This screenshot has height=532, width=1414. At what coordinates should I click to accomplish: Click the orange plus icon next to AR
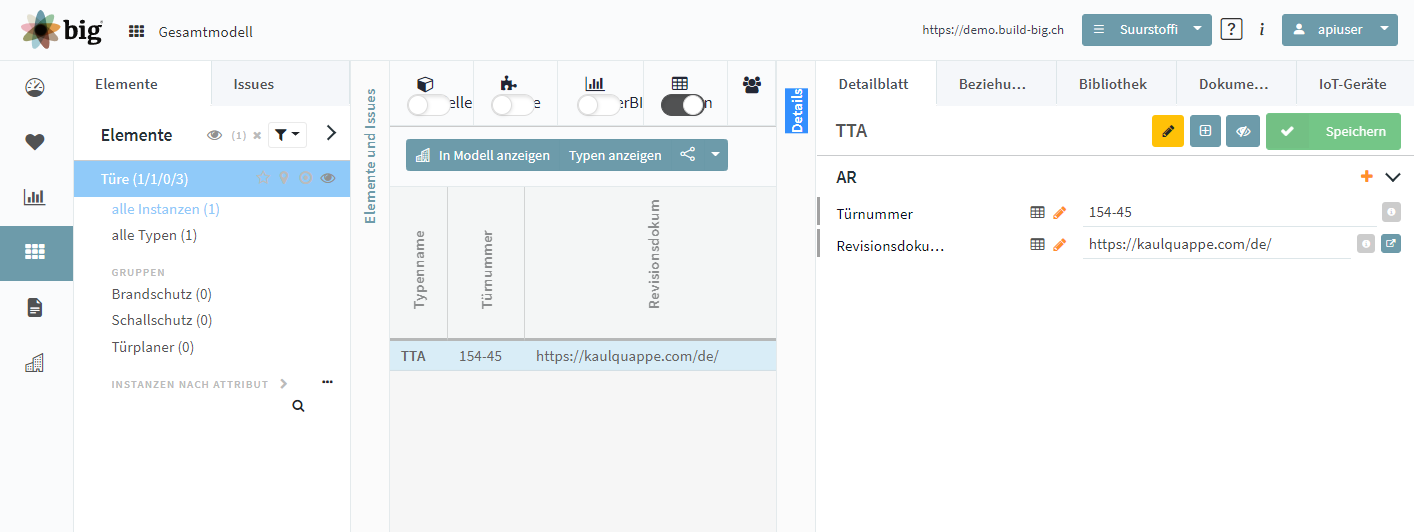[x=1367, y=177]
